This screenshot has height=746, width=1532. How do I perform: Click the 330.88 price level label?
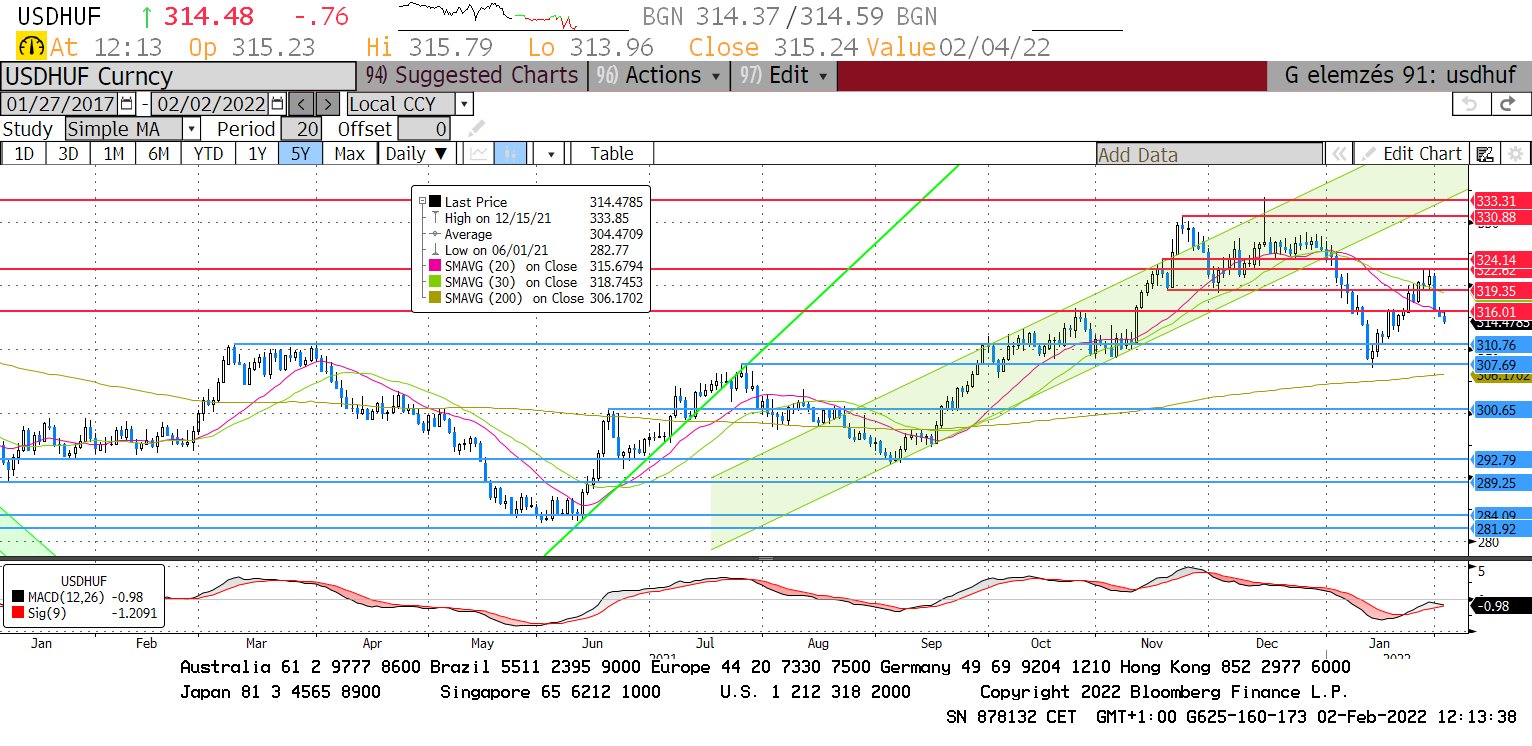pyautogui.click(x=1502, y=217)
